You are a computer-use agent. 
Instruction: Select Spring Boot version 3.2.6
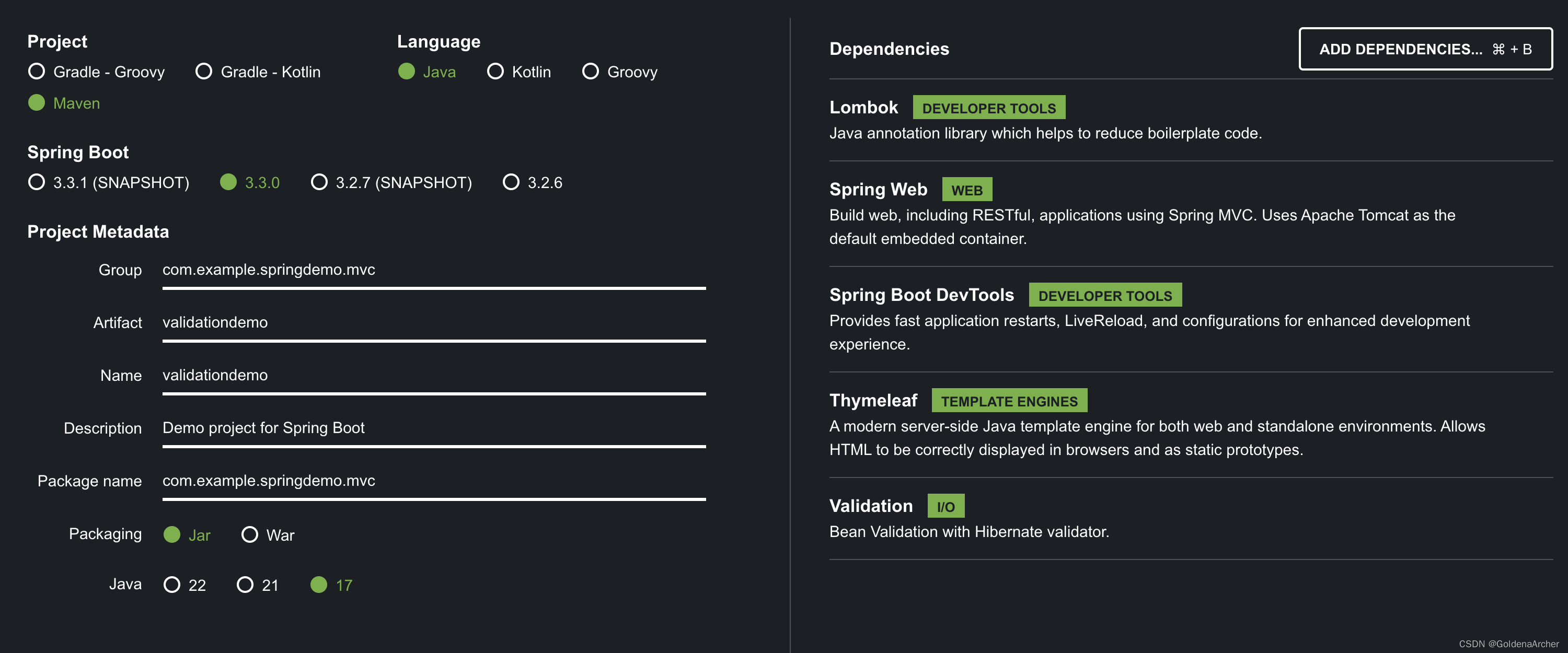533,182
